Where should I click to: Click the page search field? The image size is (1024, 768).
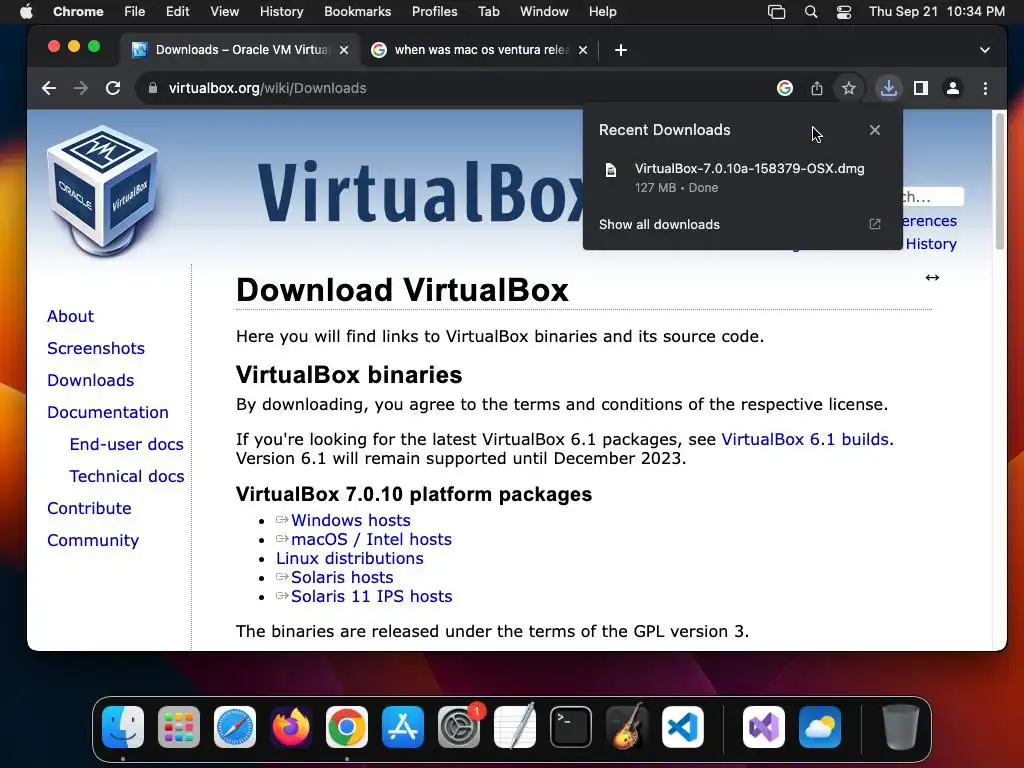pyautogui.click(x=933, y=197)
